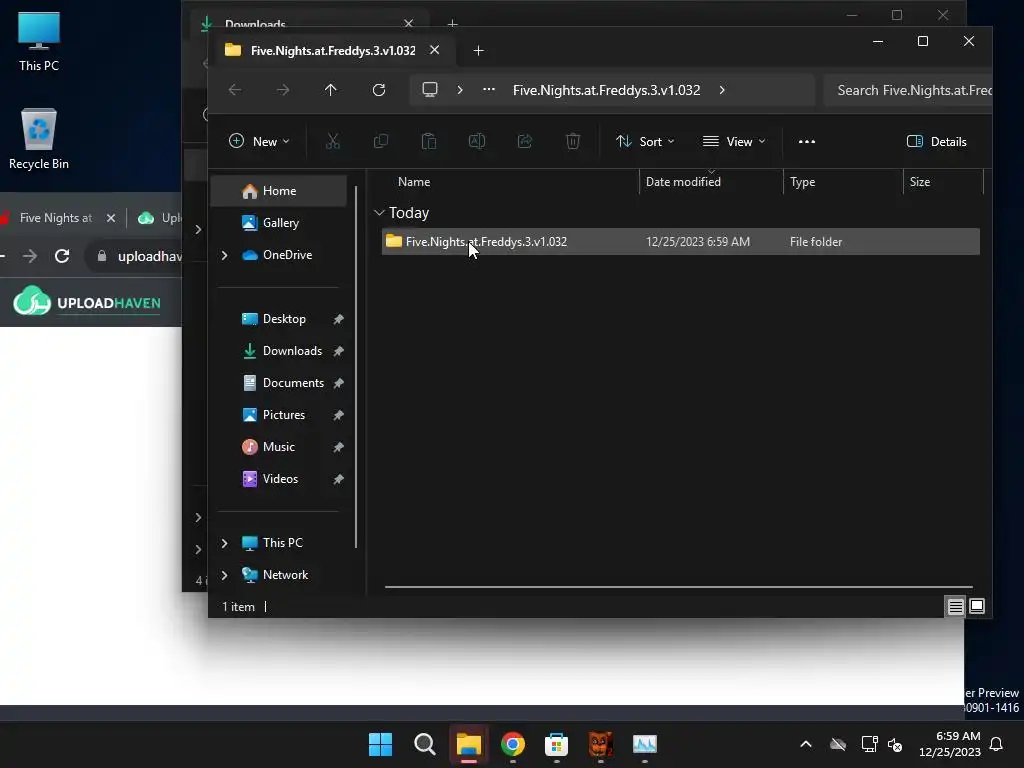
Task: Select Five Nights at browser tab
Action: click(56, 217)
